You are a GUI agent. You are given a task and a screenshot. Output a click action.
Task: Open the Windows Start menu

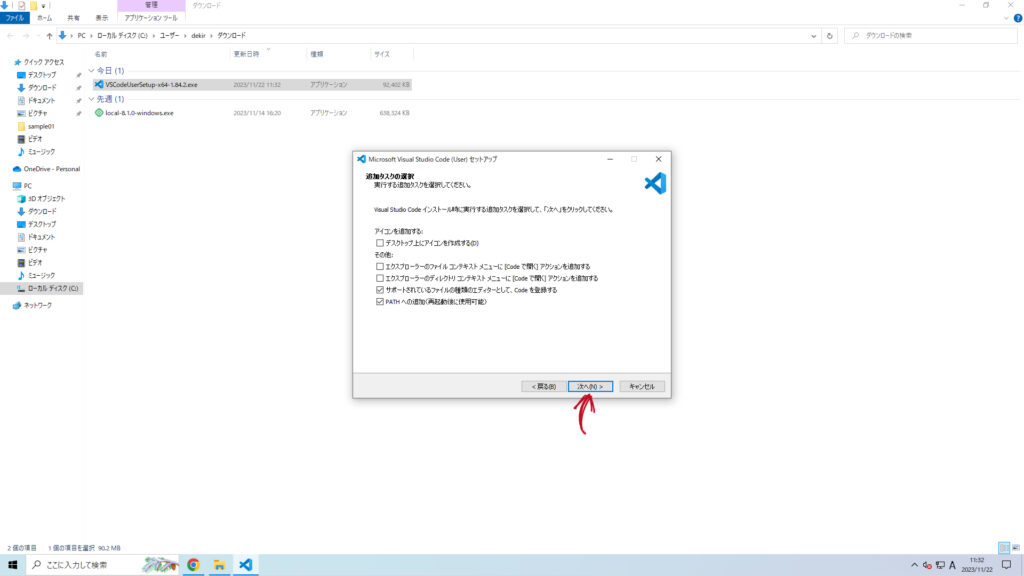click(12, 565)
